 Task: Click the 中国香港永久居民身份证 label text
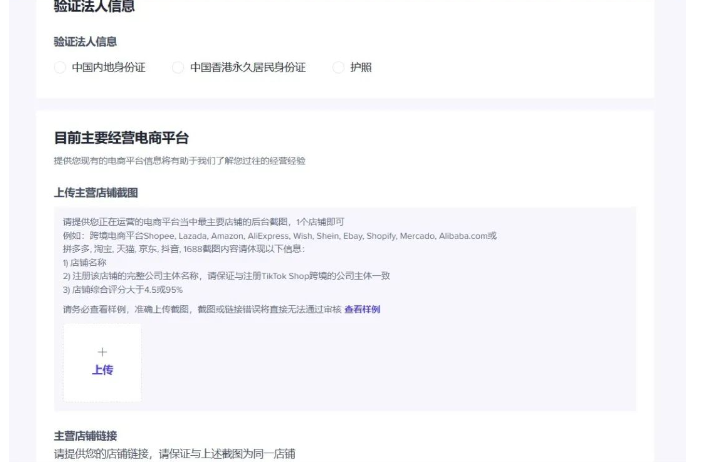tap(247, 68)
